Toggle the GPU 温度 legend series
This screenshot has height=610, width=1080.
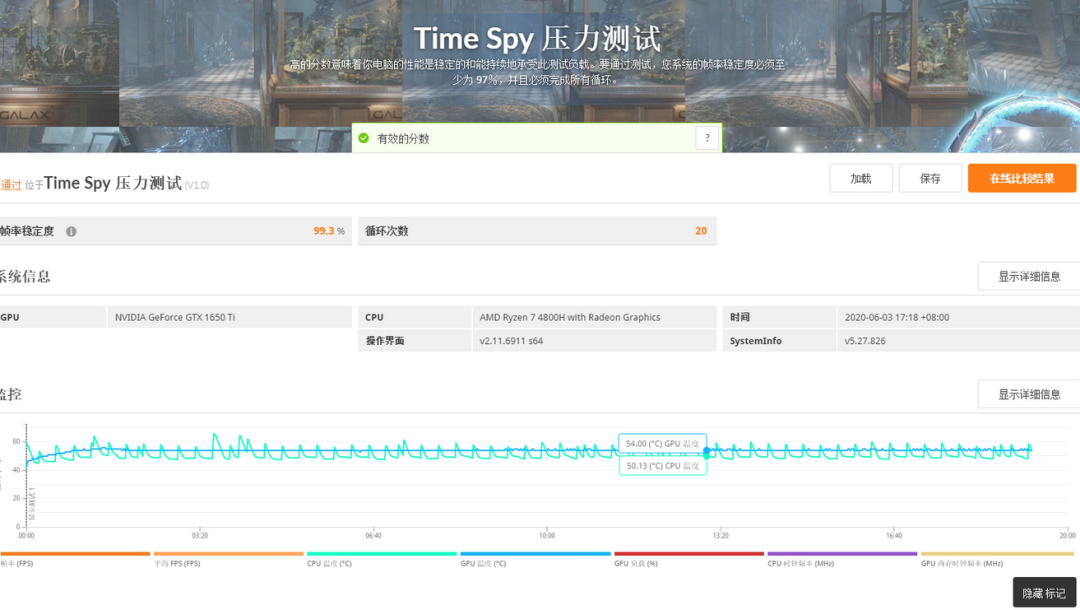click(483, 563)
